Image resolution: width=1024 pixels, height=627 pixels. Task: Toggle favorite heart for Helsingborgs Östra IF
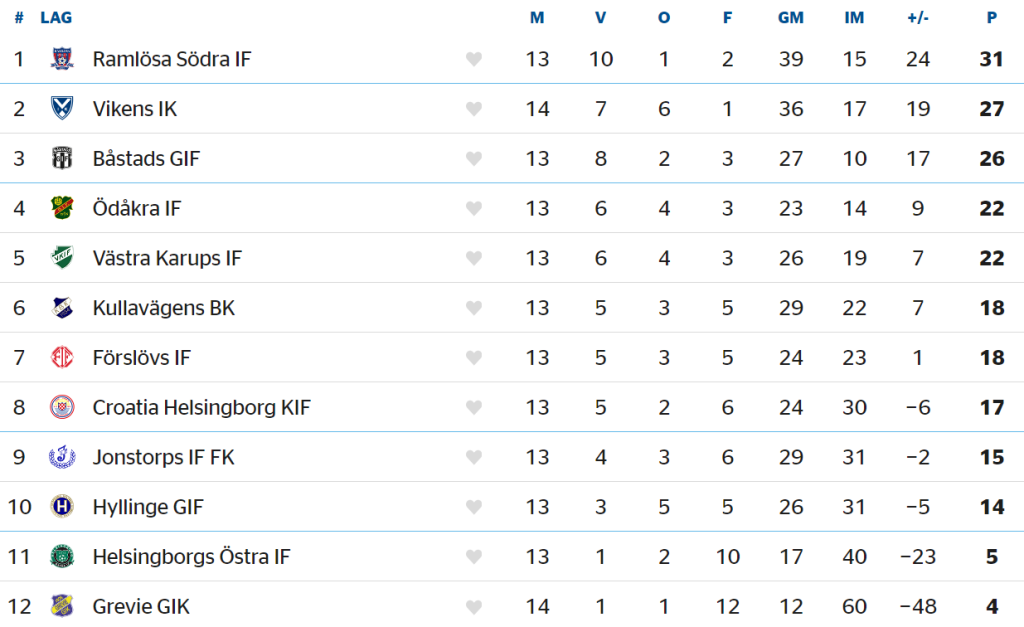point(474,557)
